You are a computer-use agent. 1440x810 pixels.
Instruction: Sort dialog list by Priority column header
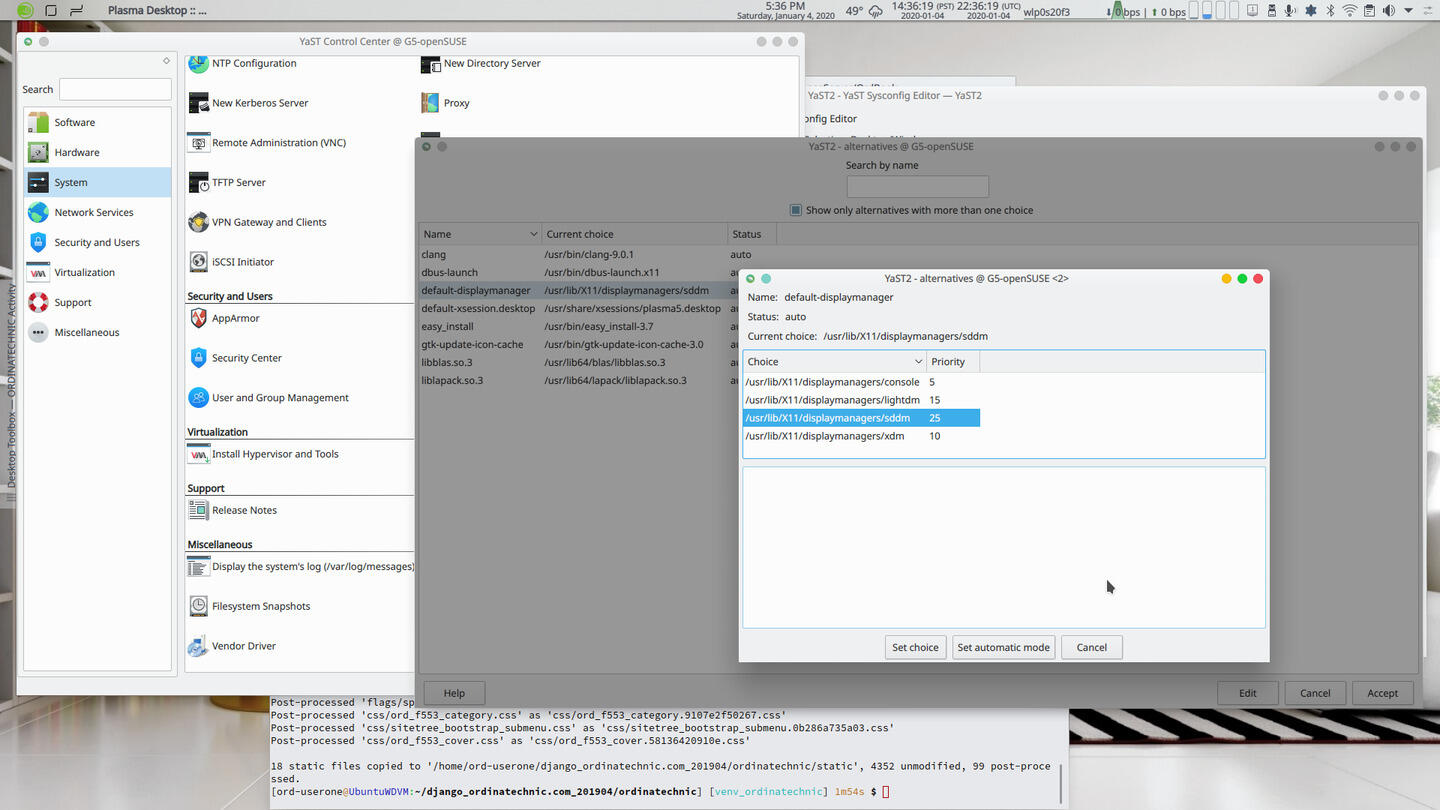click(953, 361)
